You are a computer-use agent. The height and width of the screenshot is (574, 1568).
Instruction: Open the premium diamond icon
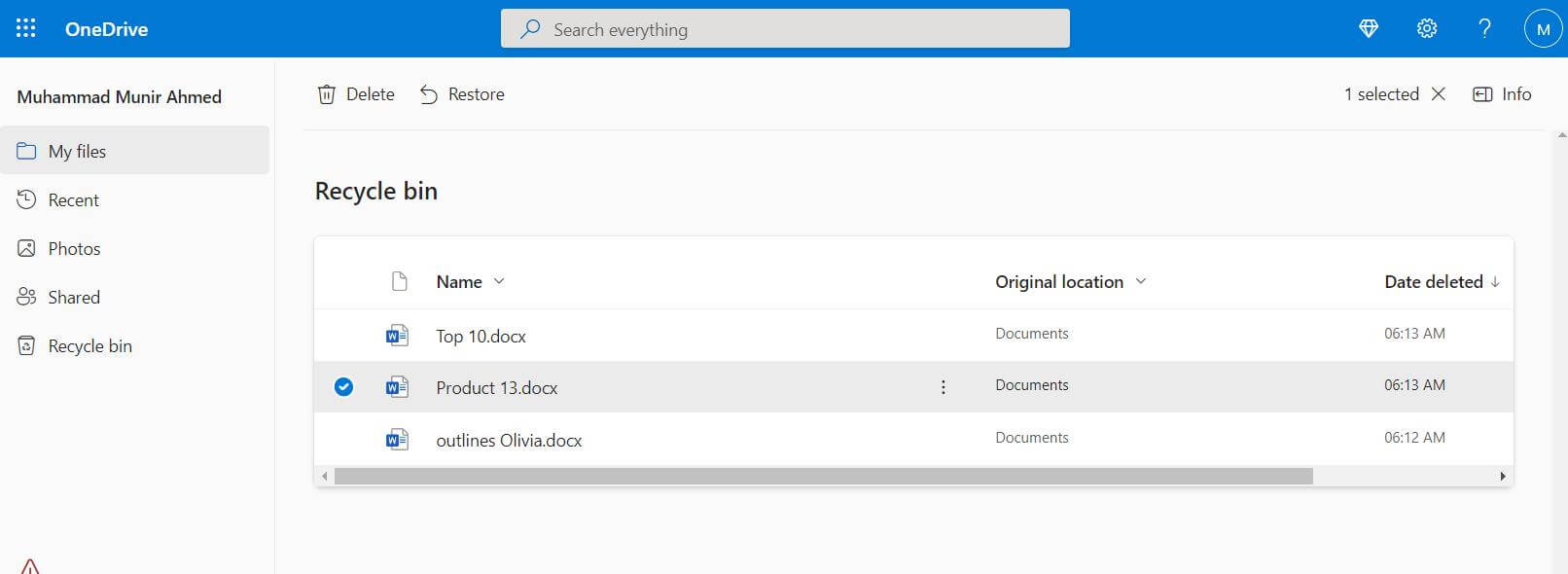pyautogui.click(x=1369, y=29)
